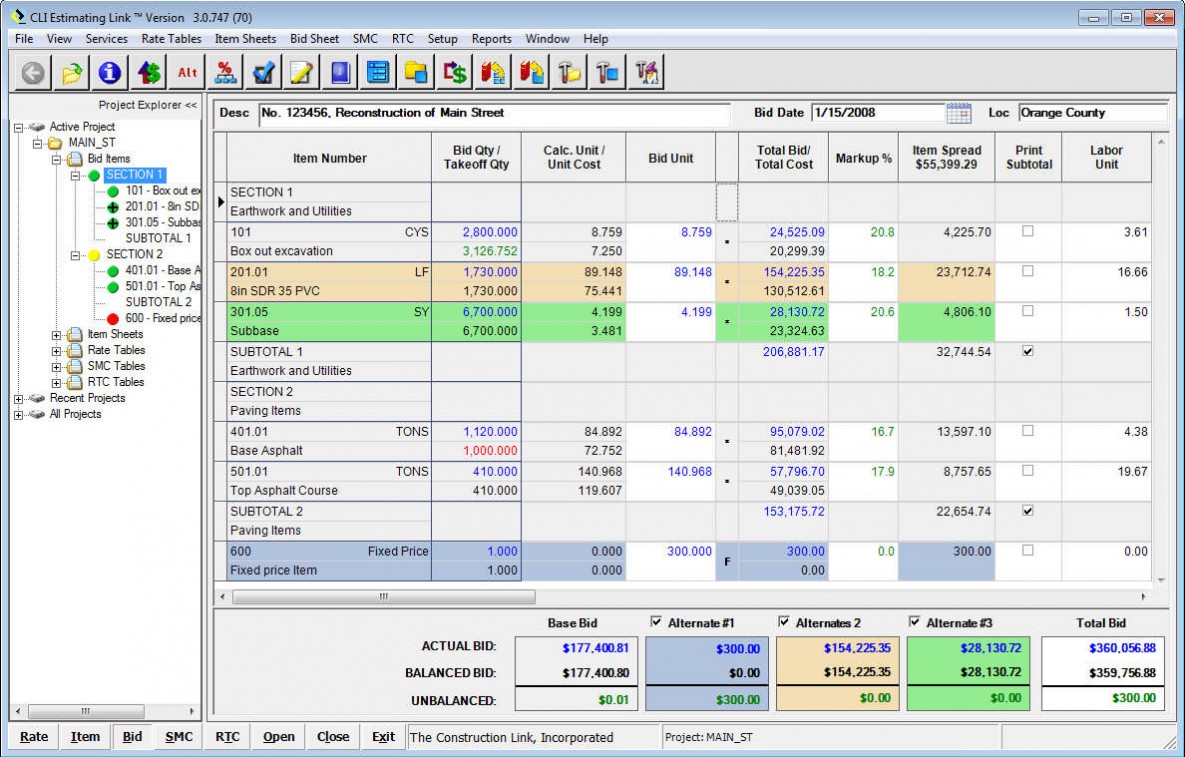Click the Exit button in bottom bar
The height and width of the screenshot is (757, 1185).
pos(383,737)
